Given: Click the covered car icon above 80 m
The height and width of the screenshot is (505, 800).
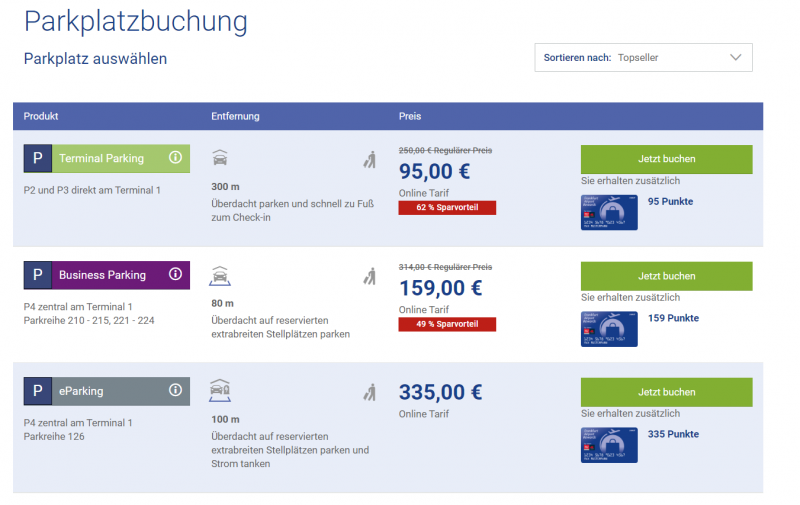Looking at the screenshot, I should [x=221, y=275].
